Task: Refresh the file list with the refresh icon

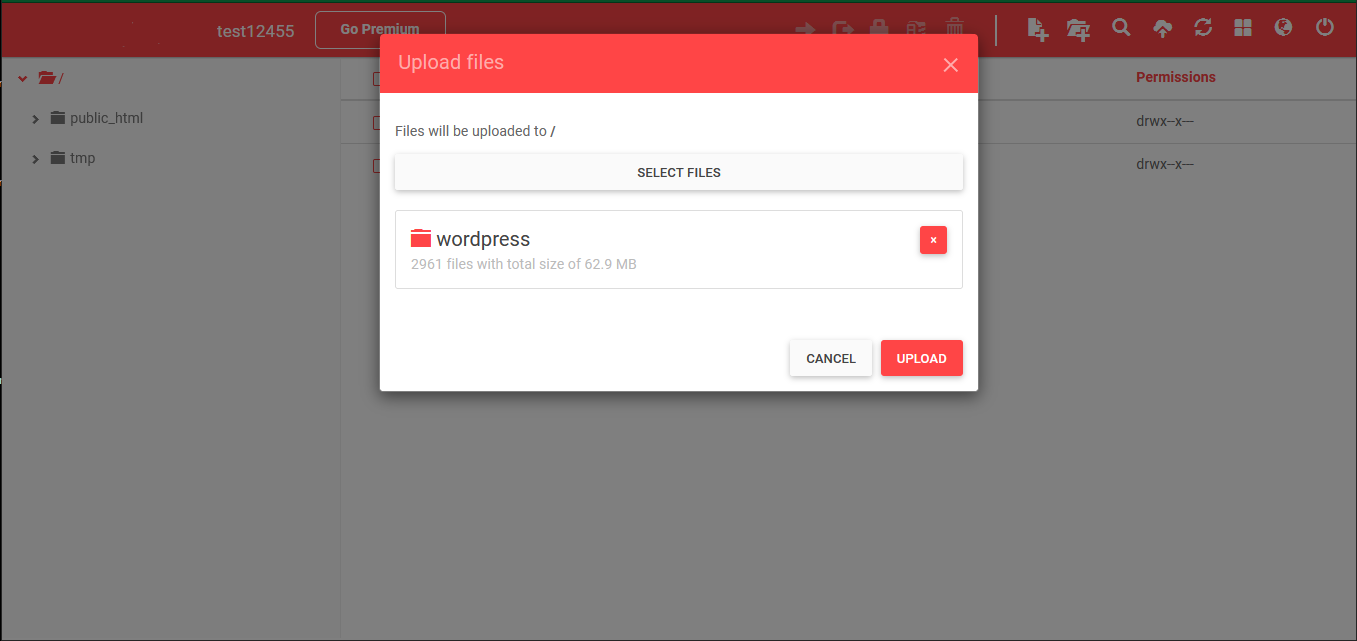Action: point(1203,27)
